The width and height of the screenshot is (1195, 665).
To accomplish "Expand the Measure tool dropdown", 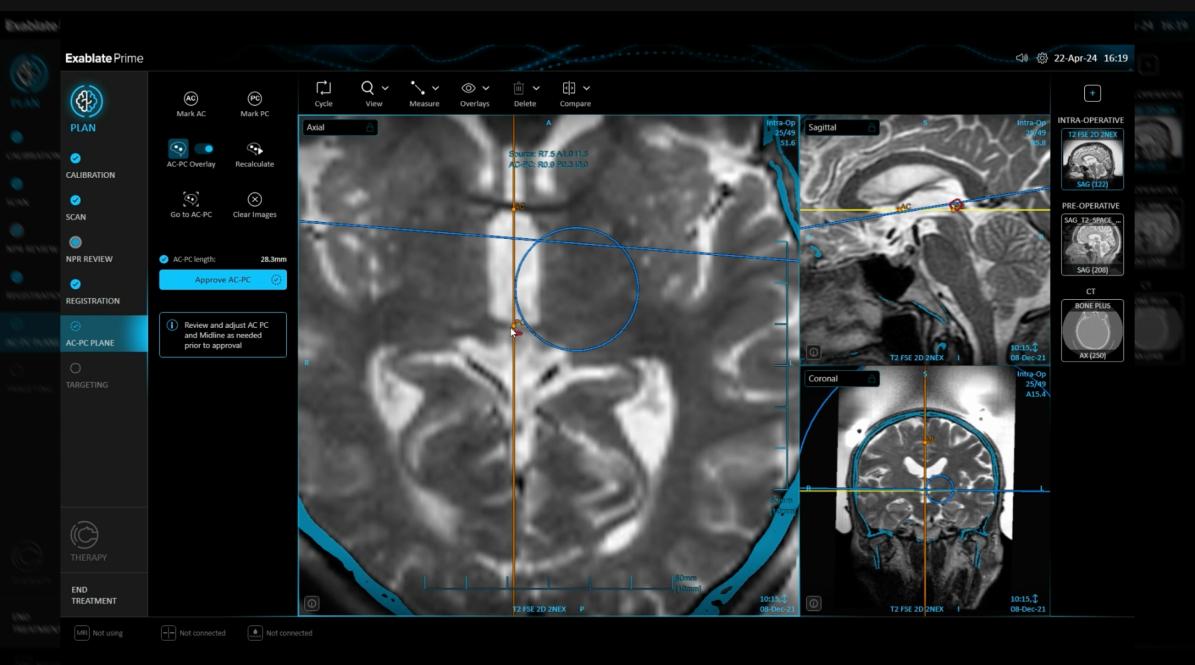I will point(435,88).
